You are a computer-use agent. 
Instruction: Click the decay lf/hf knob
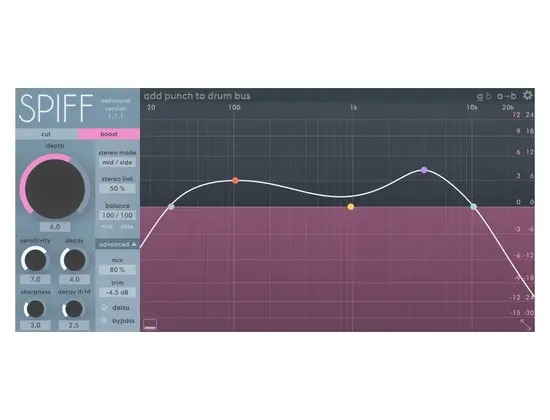tap(74, 309)
